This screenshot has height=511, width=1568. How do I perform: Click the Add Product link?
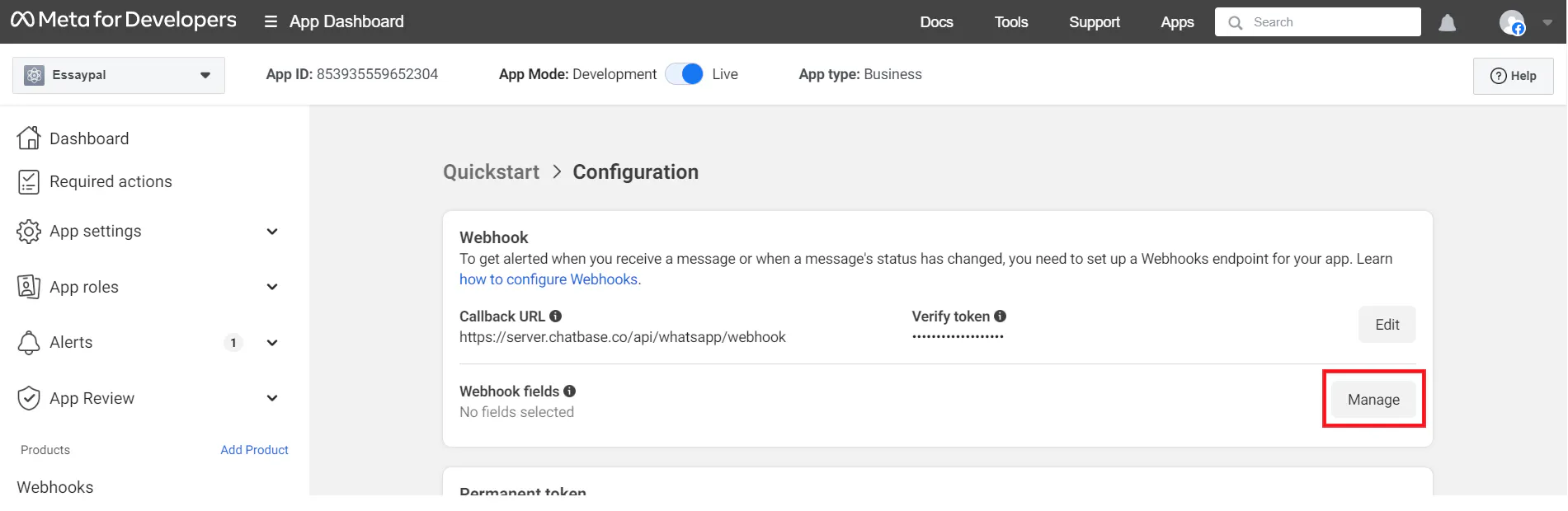[x=254, y=450]
